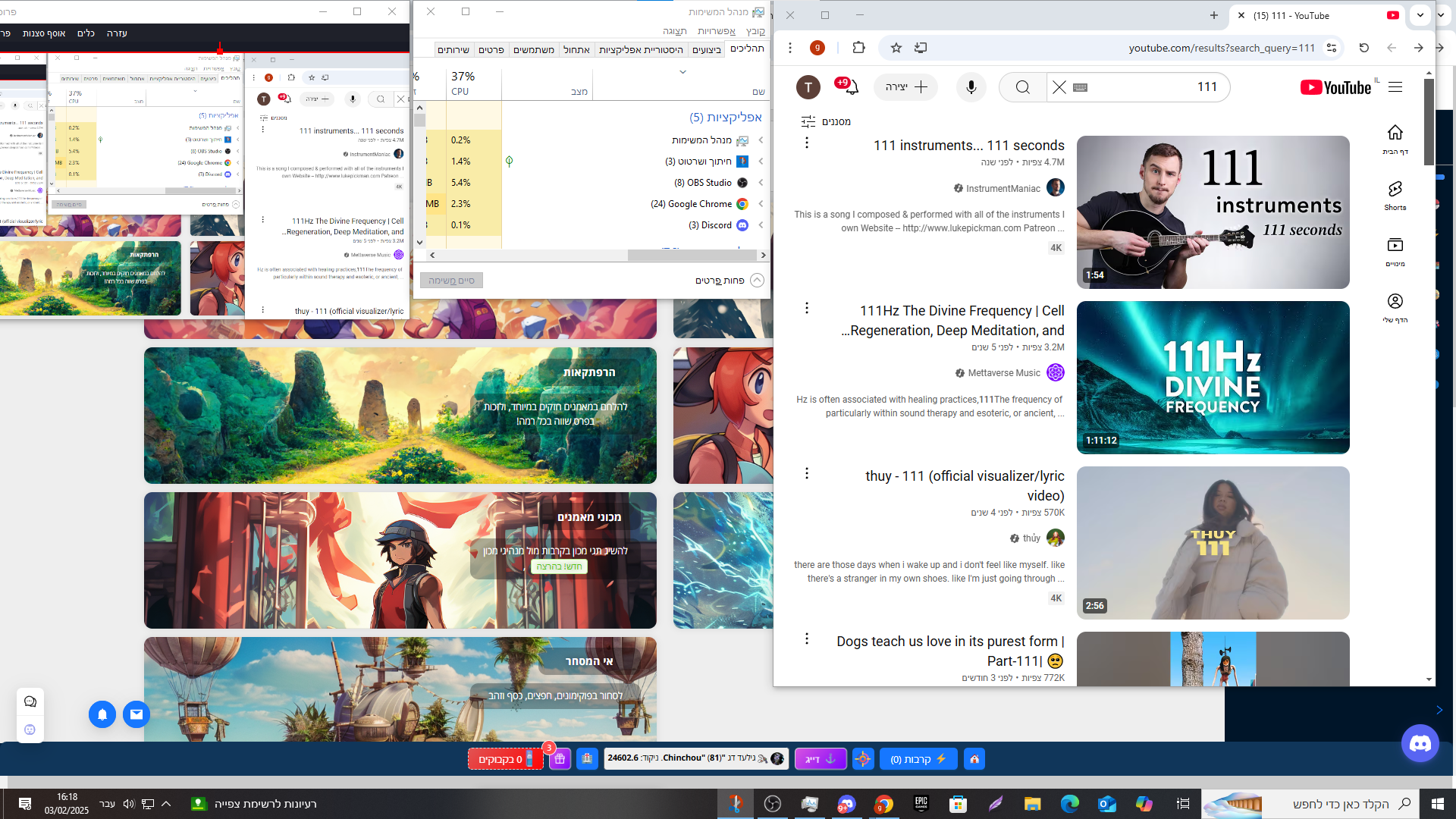Open 111Hz Divine Frequency video thumbnail

[x=1213, y=378]
